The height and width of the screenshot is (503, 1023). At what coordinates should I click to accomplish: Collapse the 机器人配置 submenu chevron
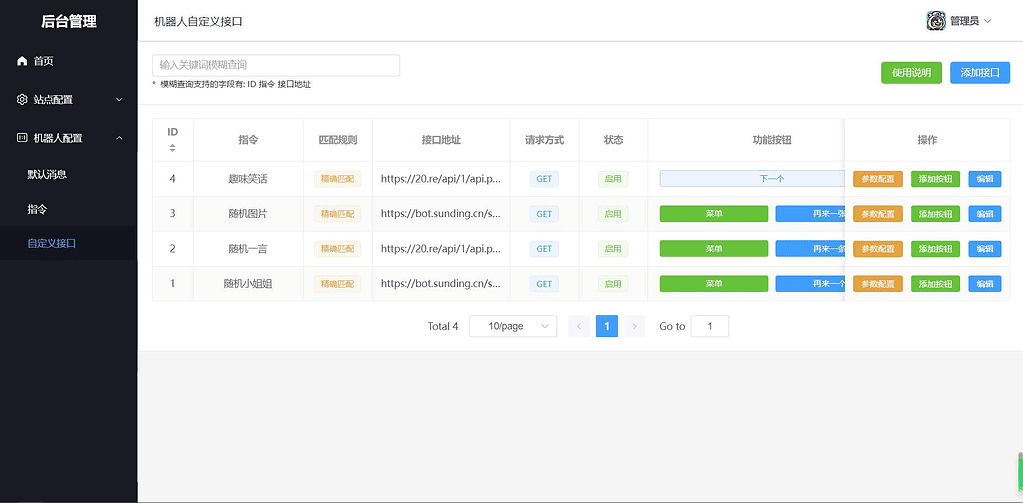pyautogui.click(x=119, y=138)
